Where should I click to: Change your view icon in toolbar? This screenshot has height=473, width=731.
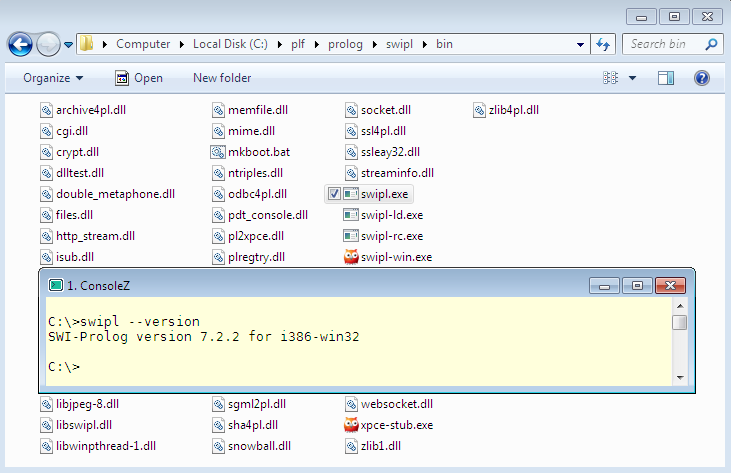coord(611,78)
